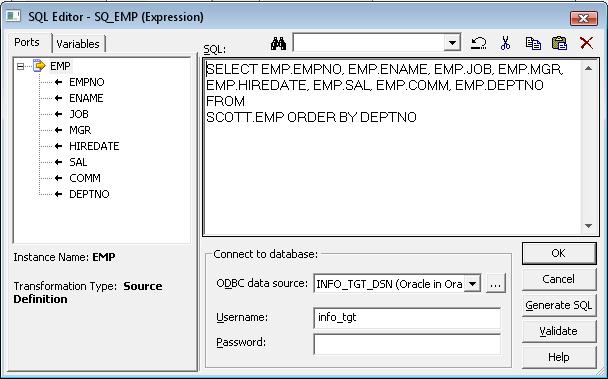Click the ODBC browse ellipsis button
This screenshot has height=379, width=608.
coord(496,284)
